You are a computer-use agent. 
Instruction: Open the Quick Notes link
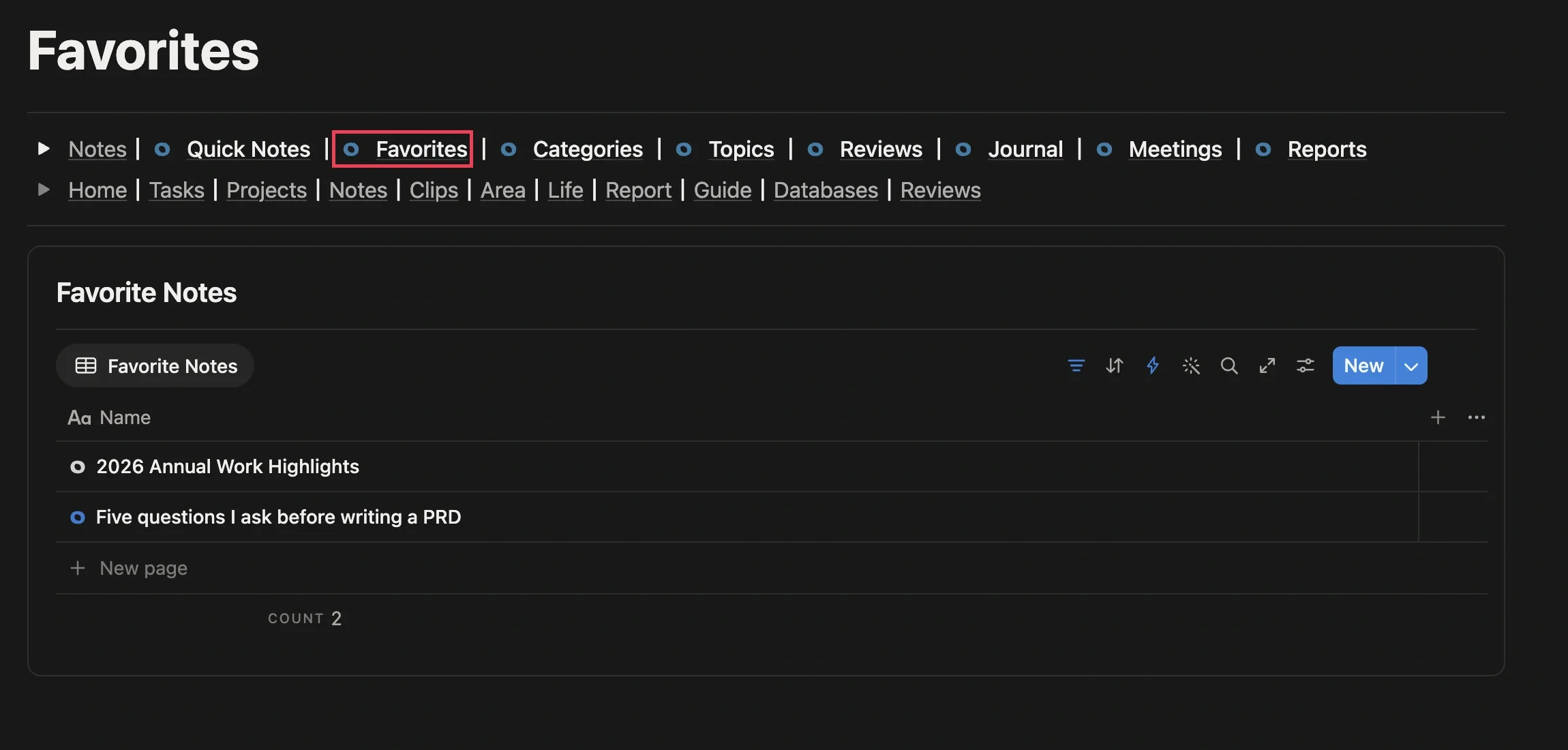[249, 149]
